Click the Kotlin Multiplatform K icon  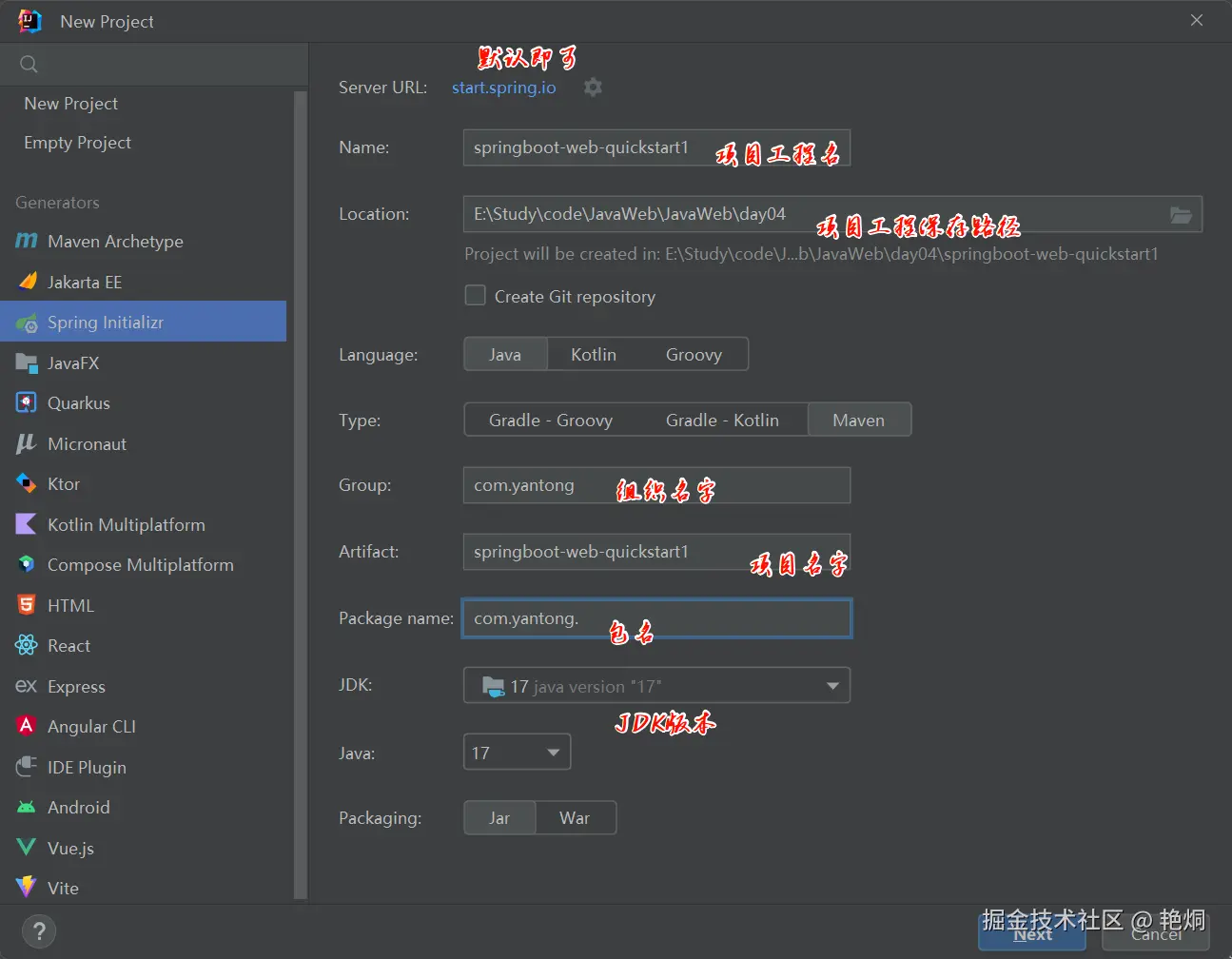point(27,524)
